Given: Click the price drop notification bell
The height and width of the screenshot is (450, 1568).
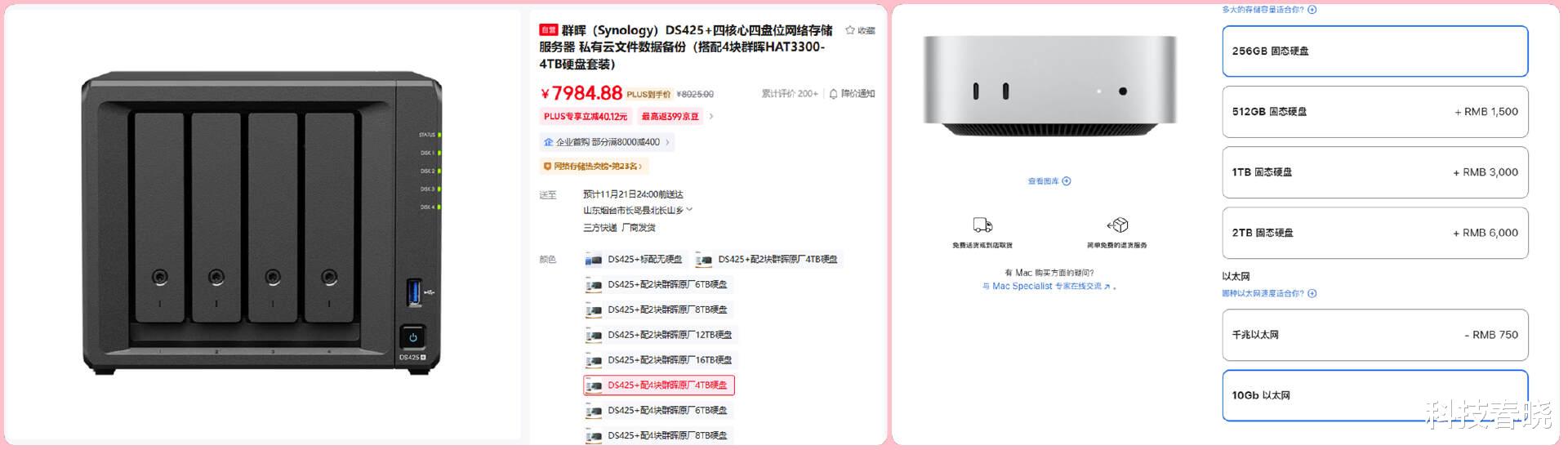Looking at the screenshot, I should [834, 94].
